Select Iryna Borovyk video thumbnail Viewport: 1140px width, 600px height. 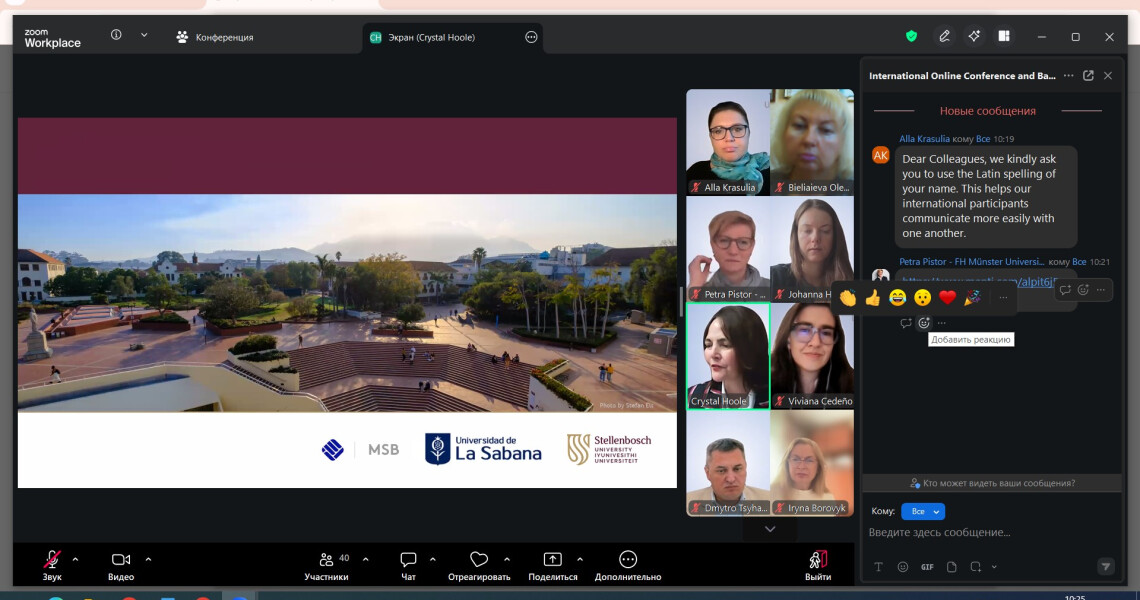pyautogui.click(x=812, y=463)
